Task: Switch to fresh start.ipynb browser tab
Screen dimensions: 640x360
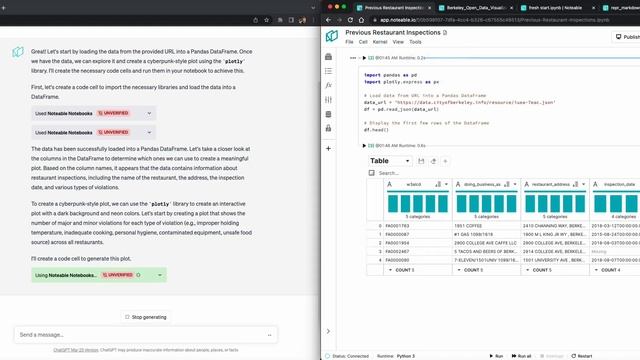Action: [x=555, y=8]
